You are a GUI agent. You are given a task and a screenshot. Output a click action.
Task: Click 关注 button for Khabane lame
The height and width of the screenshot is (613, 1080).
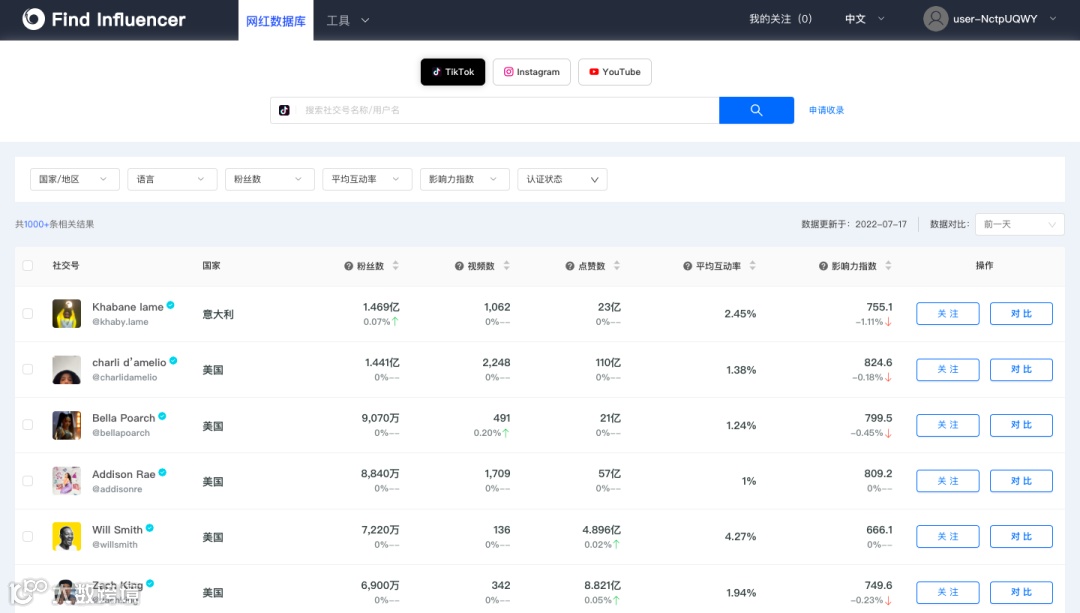point(947,313)
